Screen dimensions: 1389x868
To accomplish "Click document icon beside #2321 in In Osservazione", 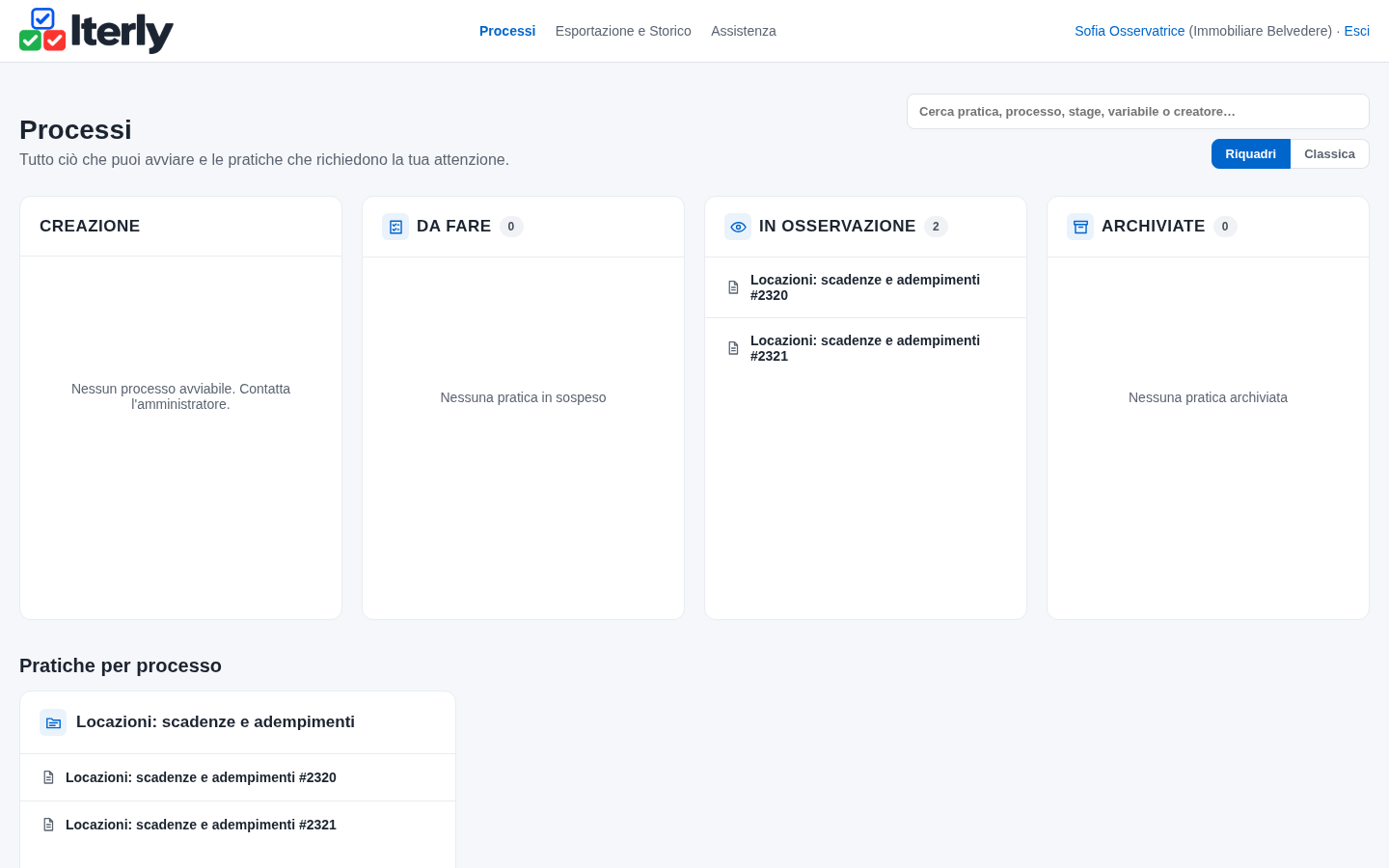I will 733,348.
